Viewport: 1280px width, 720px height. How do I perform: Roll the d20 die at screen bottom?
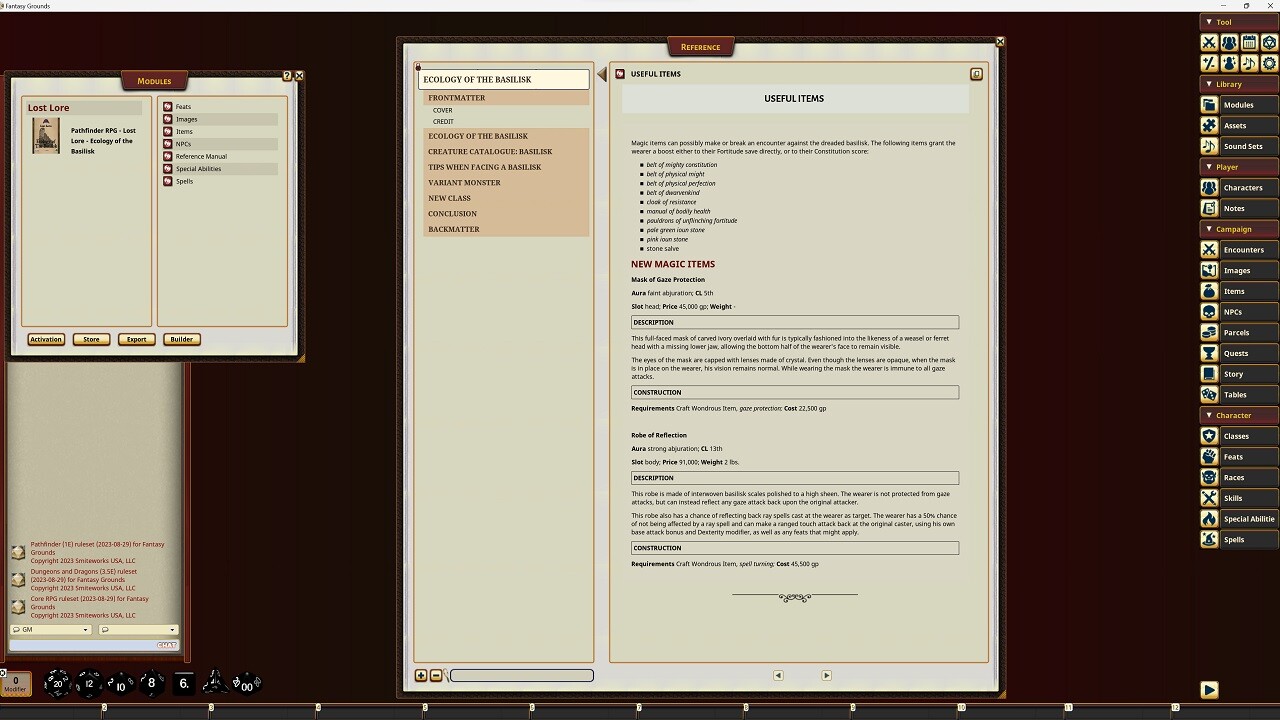tap(57, 683)
